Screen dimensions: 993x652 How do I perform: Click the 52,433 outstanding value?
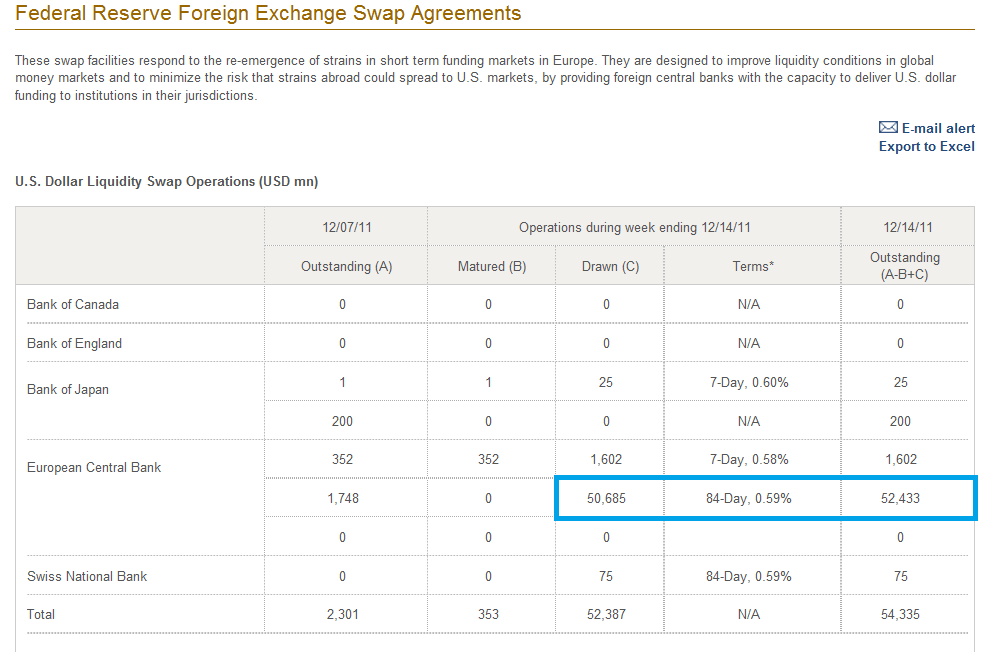point(900,499)
